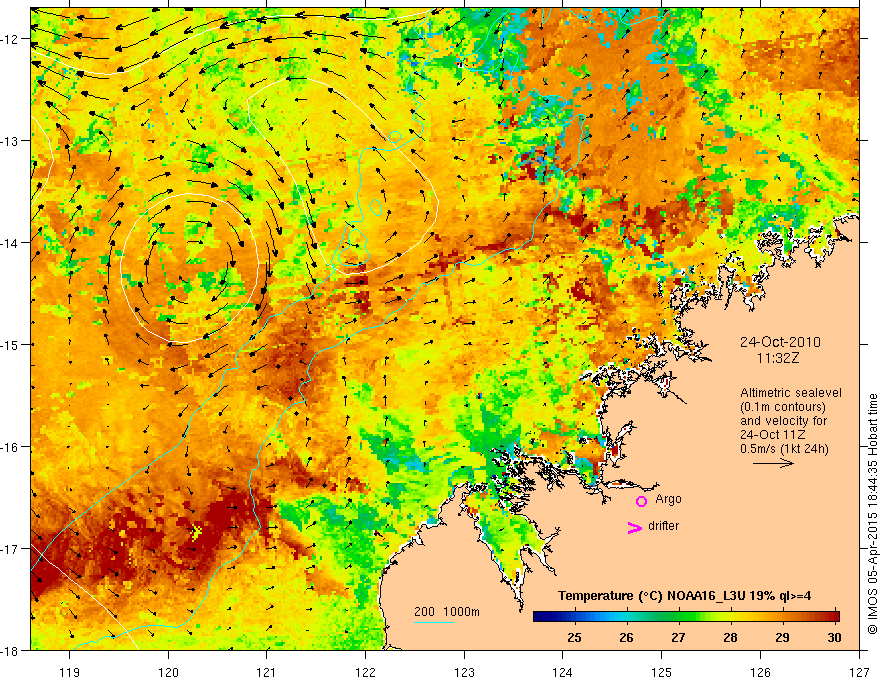This screenshot has width=880, height=680.
Task: Click the latitude axis label -16
Action: click(x=11, y=447)
